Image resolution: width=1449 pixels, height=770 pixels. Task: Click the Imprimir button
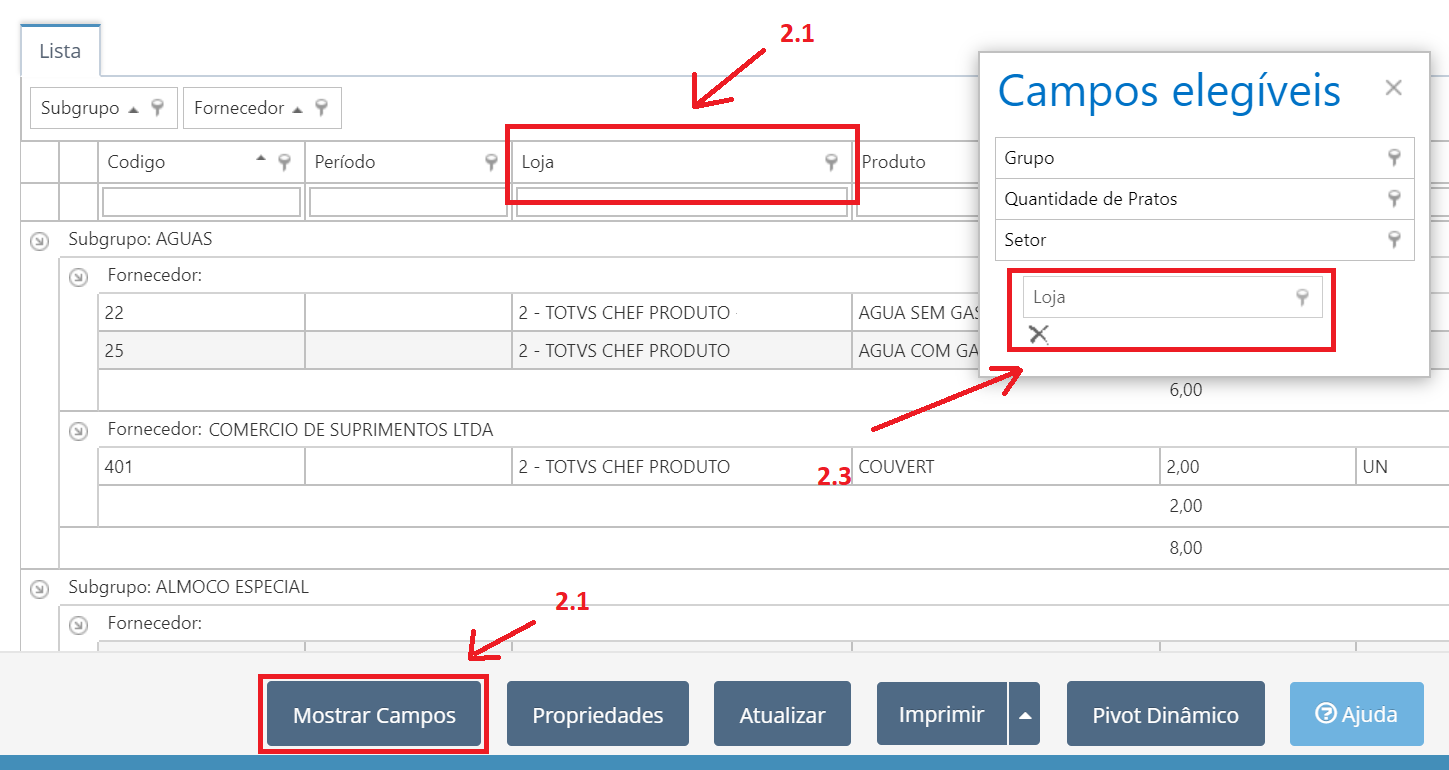pyautogui.click(x=942, y=714)
